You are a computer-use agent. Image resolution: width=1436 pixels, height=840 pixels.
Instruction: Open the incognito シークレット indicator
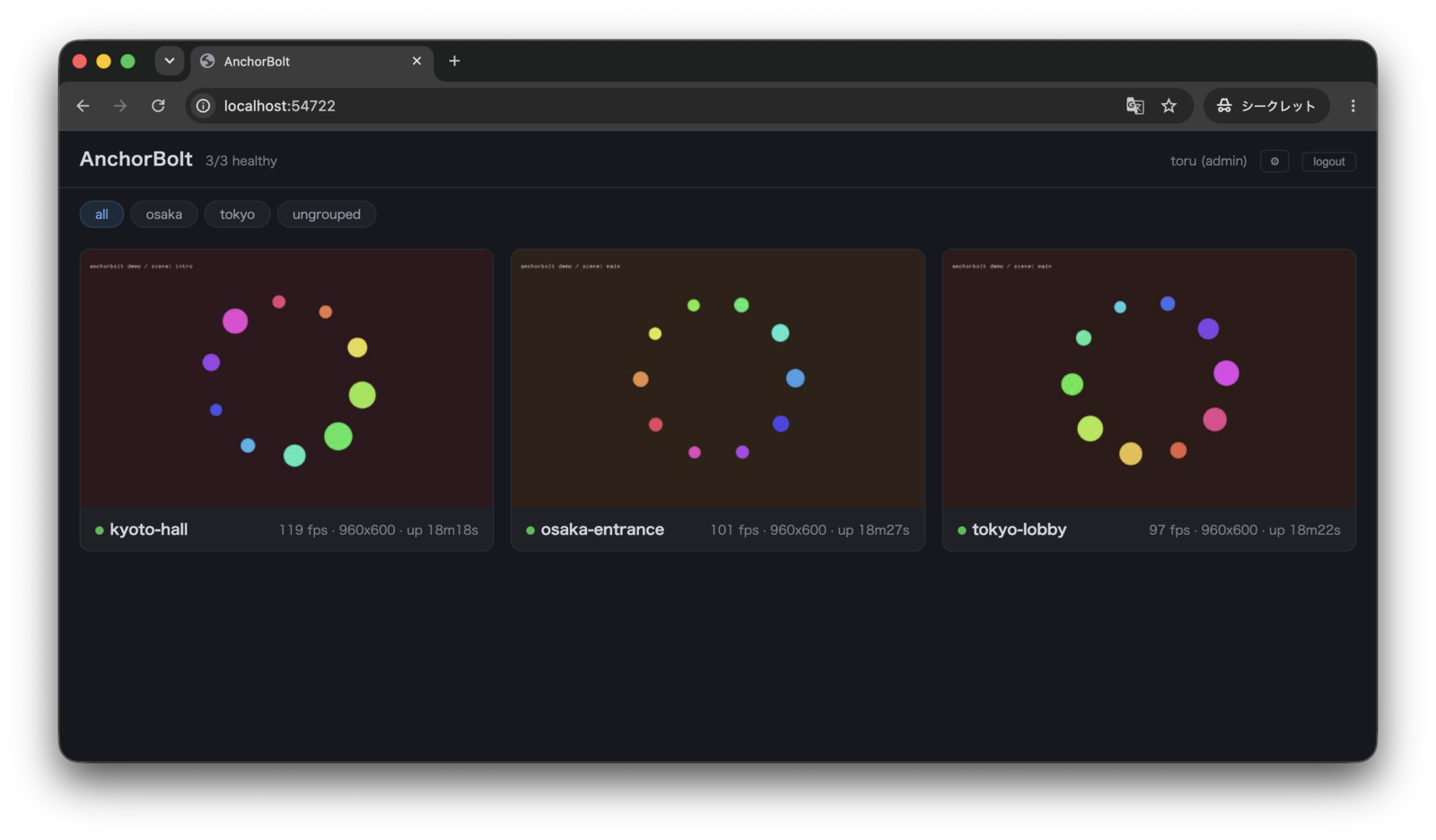click(1266, 106)
